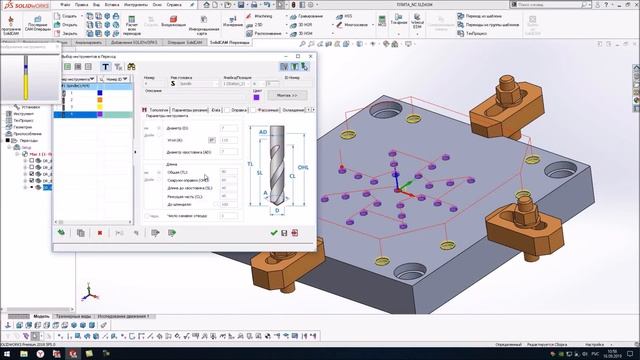This screenshot has height=360, width=640.
Task: Open the Номер ID column dropdown
Action: tap(125, 79)
